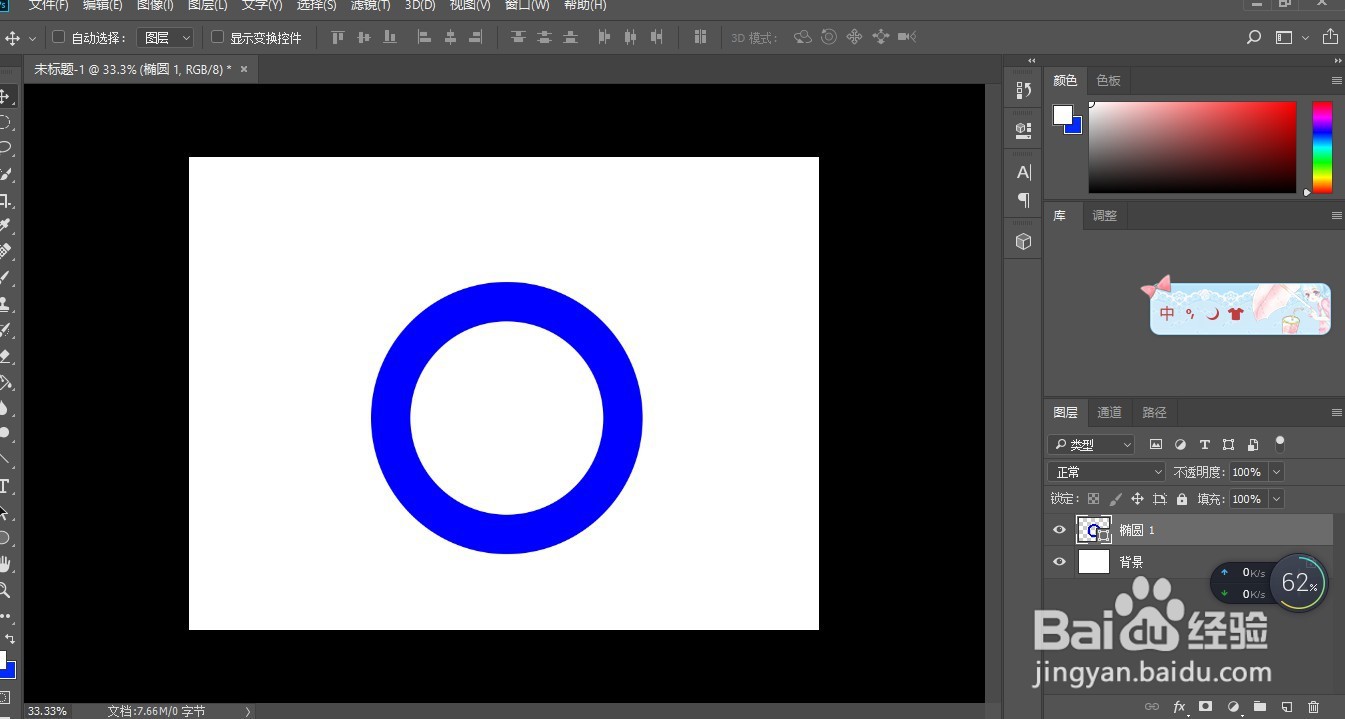
Task: Open the 类型 layer filter dropdown
Action: (x=1091, y=445)
